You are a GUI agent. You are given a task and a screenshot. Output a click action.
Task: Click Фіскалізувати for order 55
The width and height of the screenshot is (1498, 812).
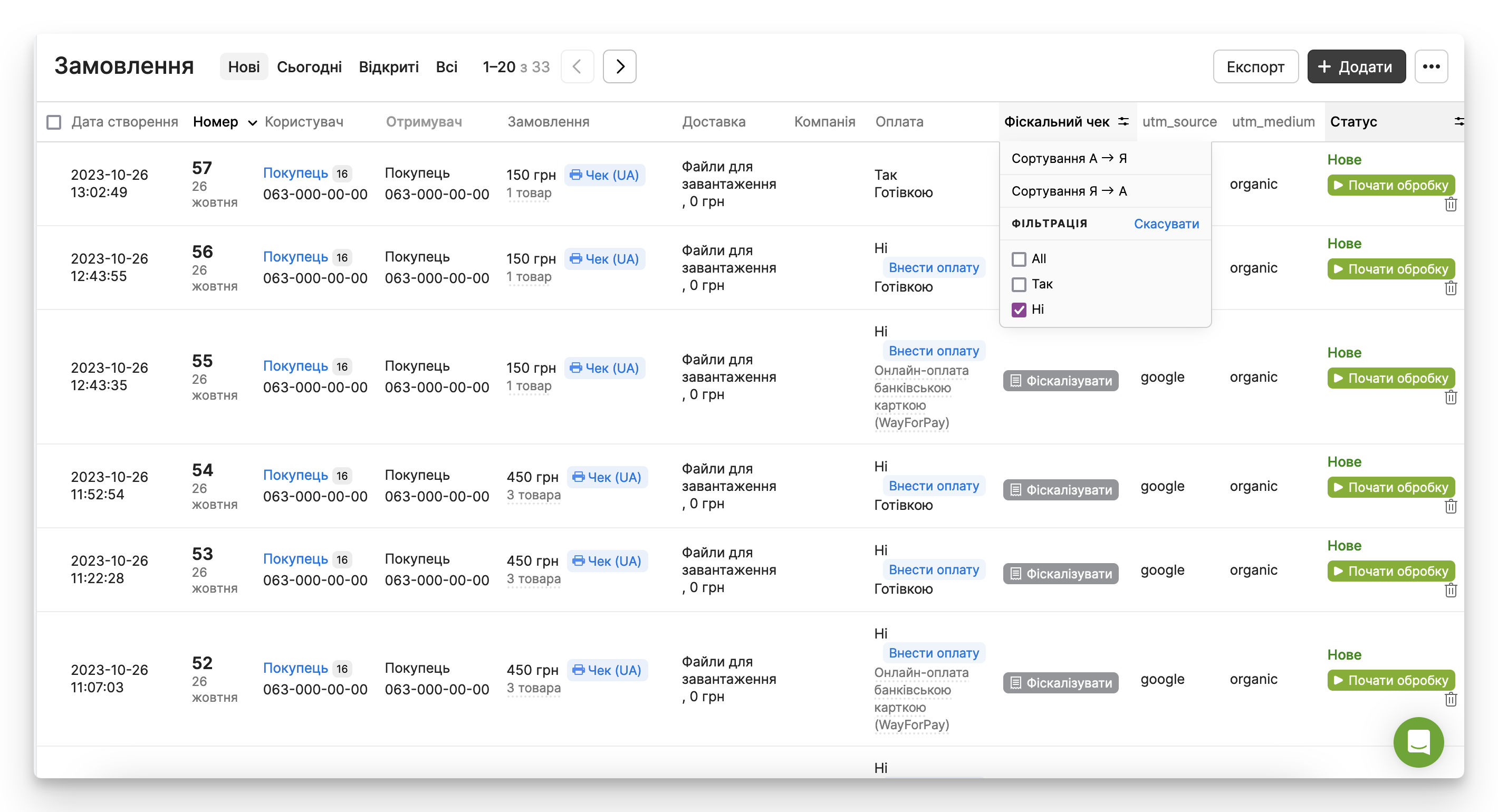[1060, 381]
